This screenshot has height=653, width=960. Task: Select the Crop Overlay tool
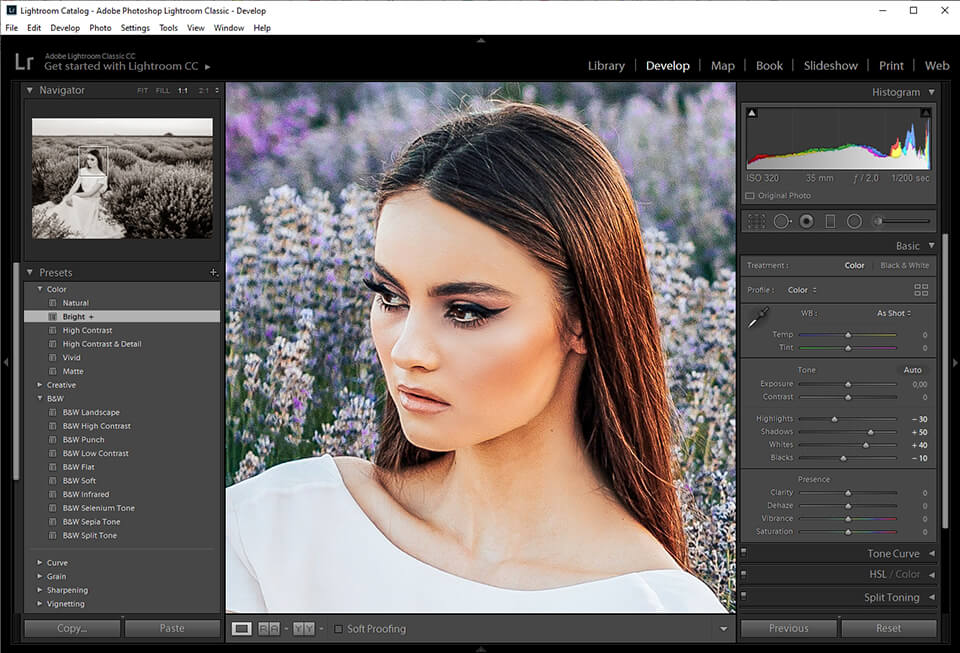tap(756, 221)
